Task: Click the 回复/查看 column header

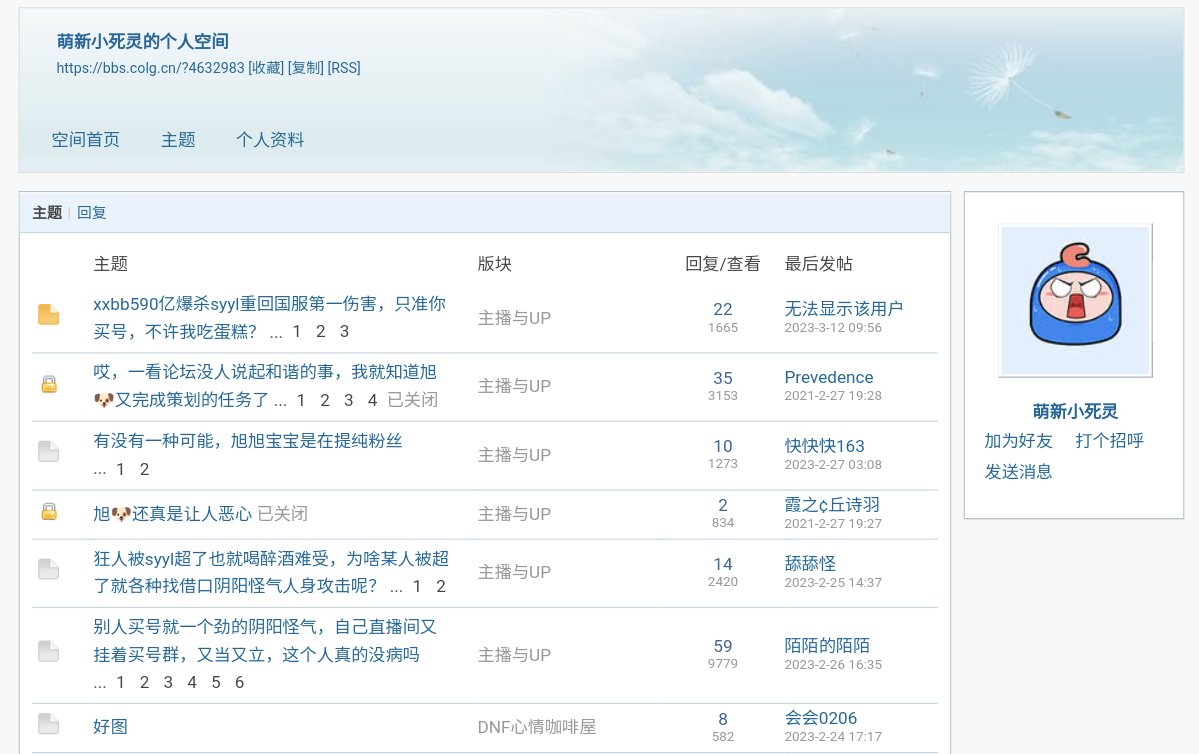Action: point(723,264)
